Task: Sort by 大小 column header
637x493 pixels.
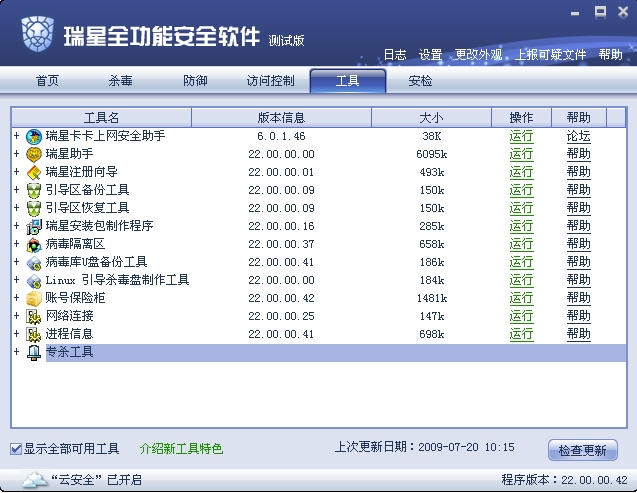Action: (431, 118)
